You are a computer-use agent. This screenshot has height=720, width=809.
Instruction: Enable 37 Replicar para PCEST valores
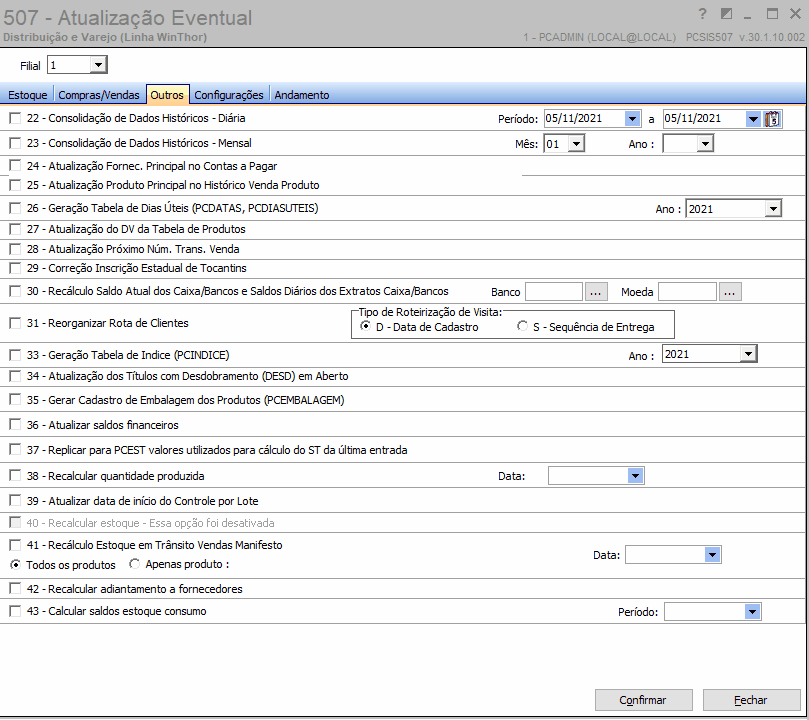15,450
